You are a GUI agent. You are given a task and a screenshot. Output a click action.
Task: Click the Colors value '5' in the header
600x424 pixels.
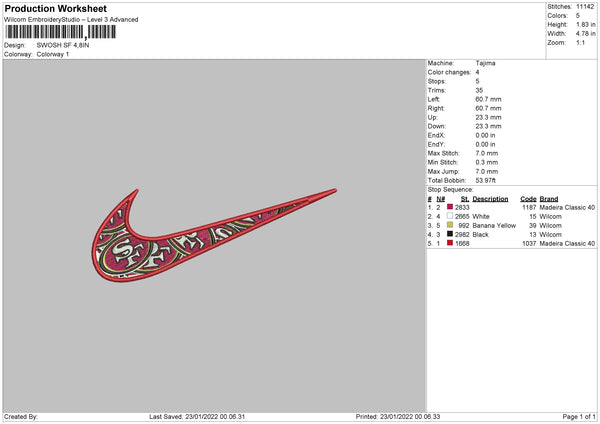578,16
